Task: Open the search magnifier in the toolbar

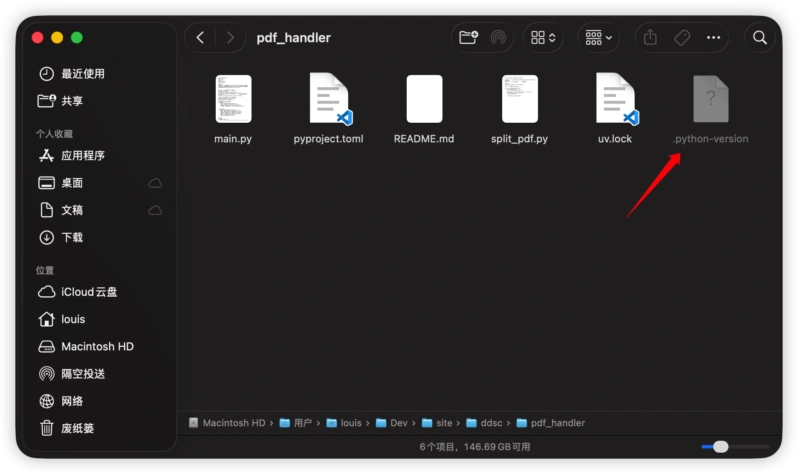Action: click(760, 37)
